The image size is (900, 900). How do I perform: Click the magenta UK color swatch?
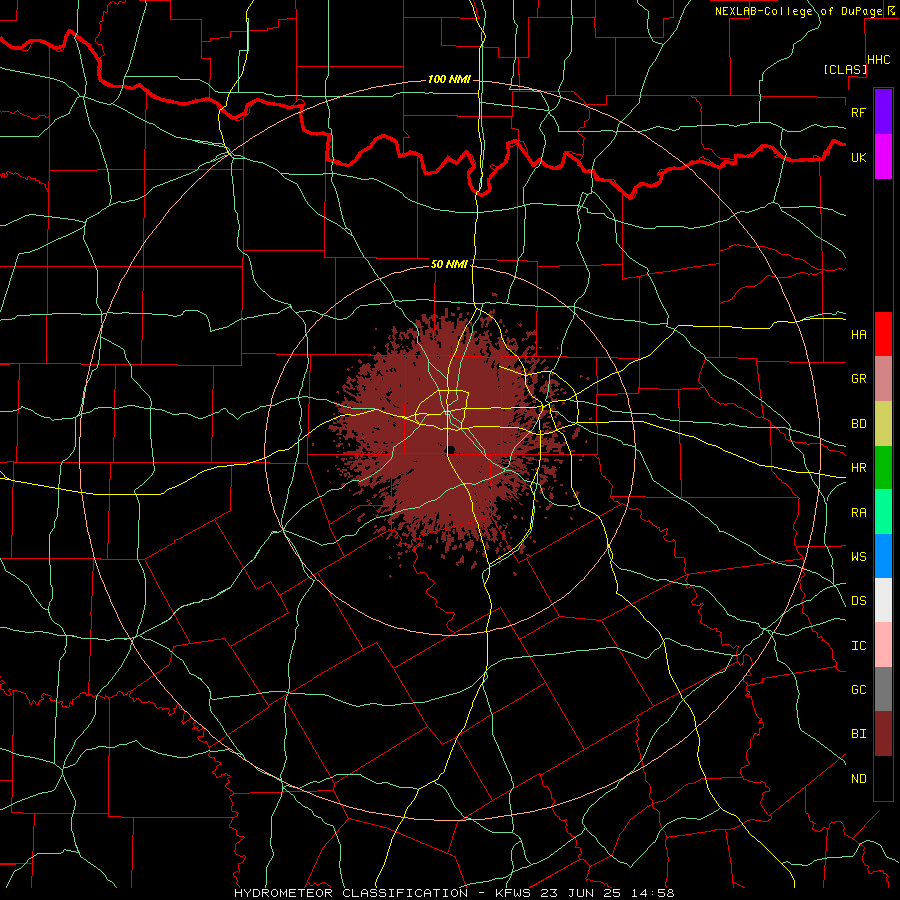(883, 157)
